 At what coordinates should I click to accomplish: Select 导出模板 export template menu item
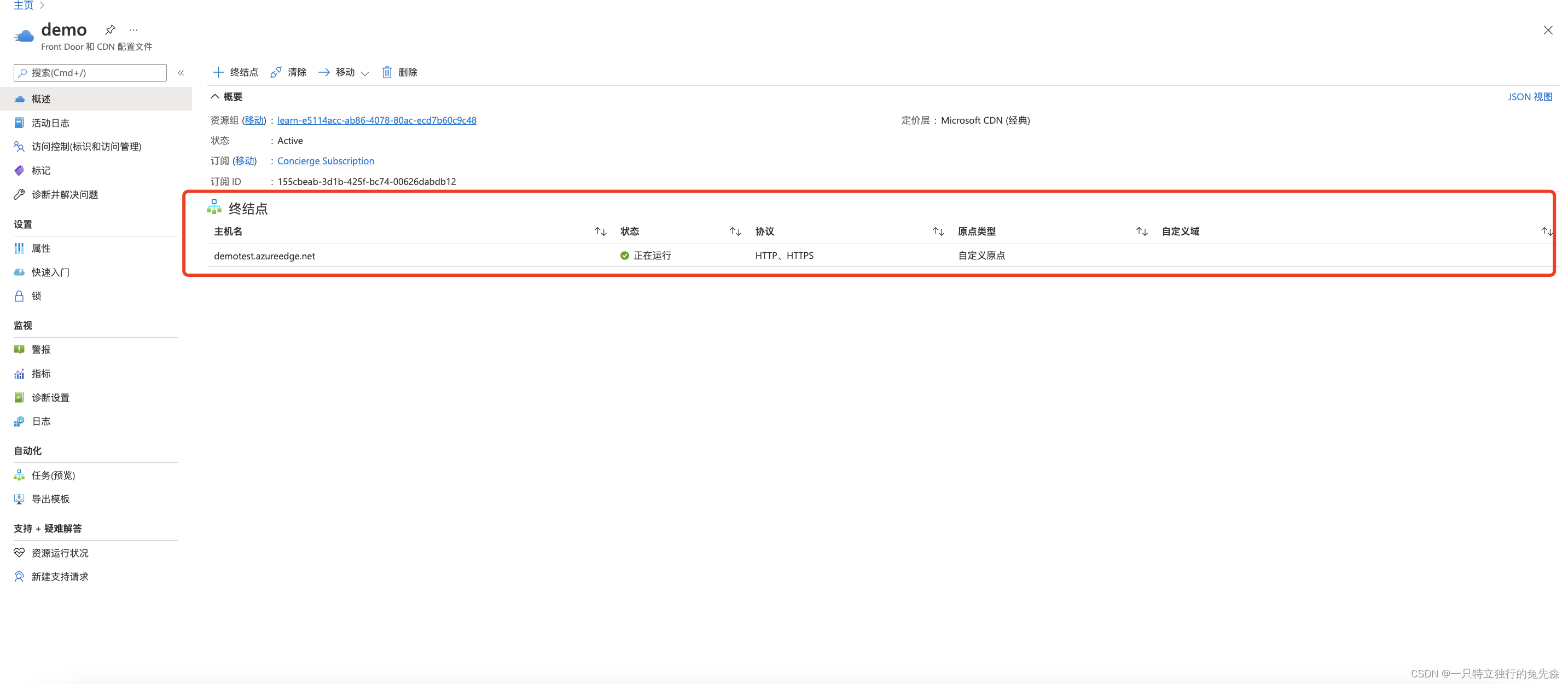(50, 499)
